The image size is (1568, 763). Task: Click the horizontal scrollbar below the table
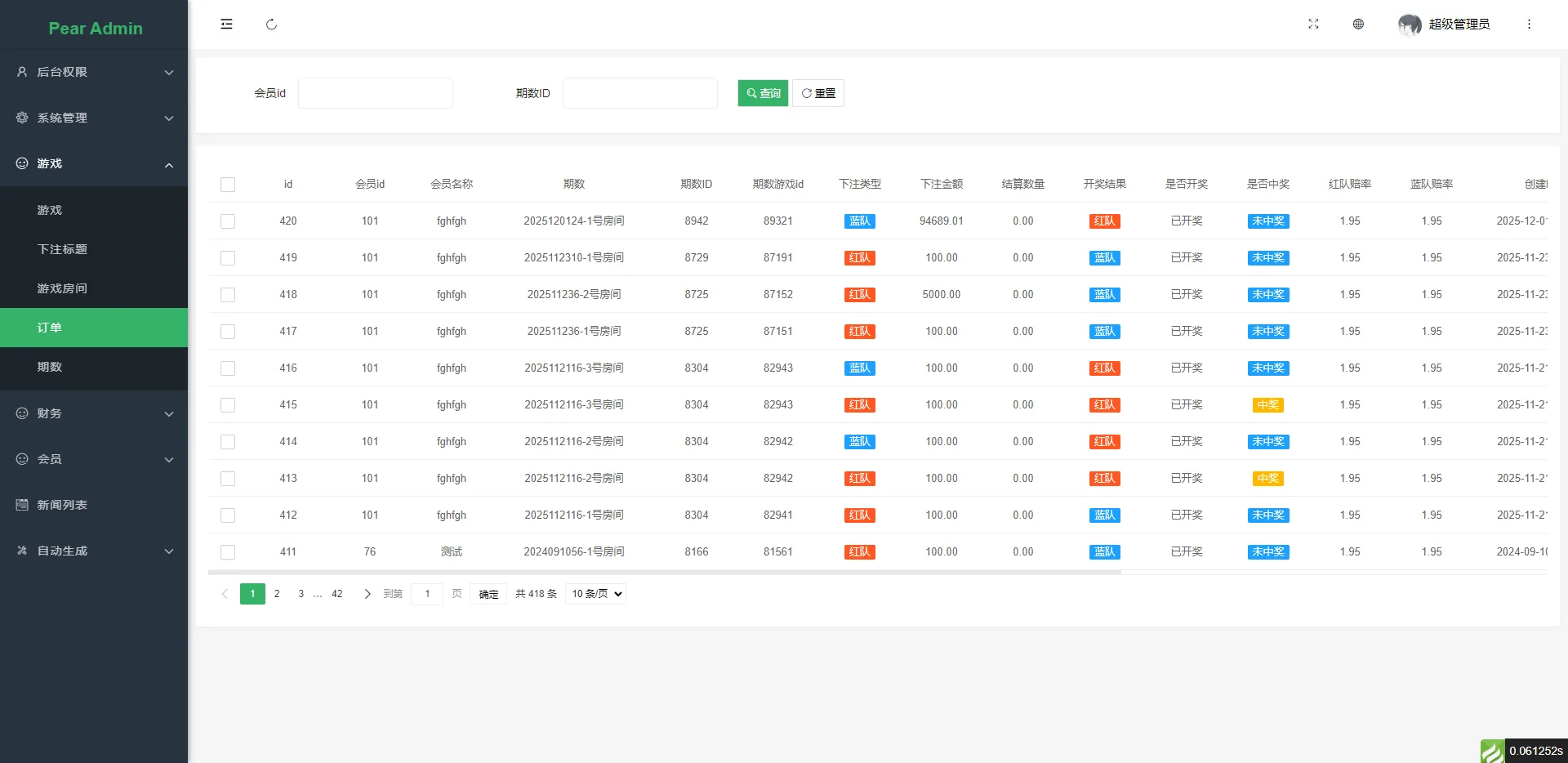click(x=664, y=573)
